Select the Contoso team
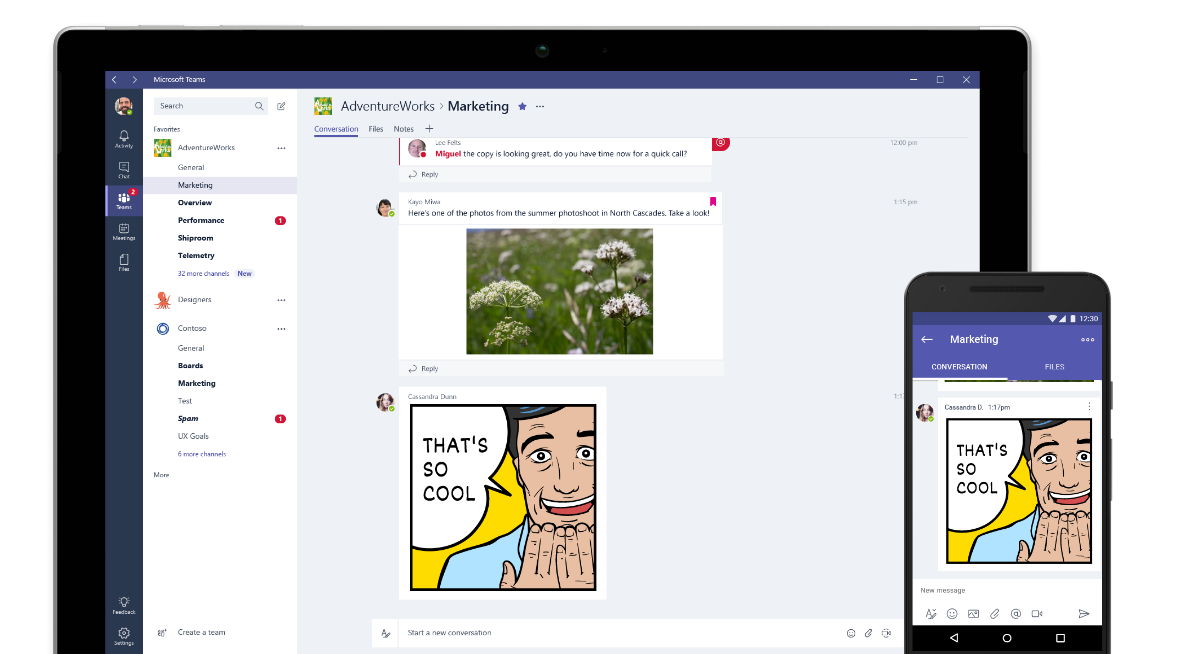The height and width of the screenshot is (654, 1179). click(192, 329)
